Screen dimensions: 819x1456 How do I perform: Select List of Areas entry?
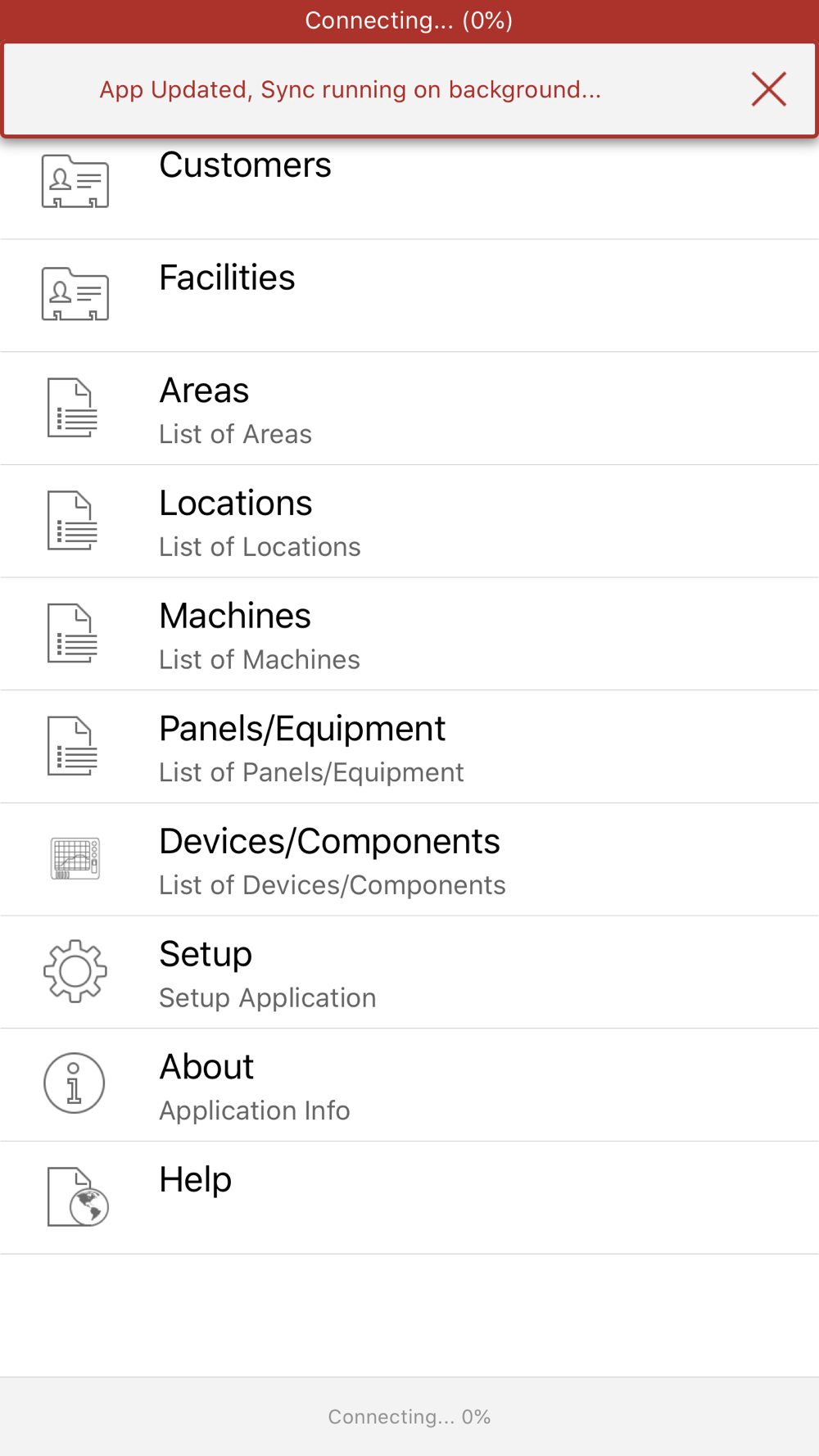click(235, 434)
